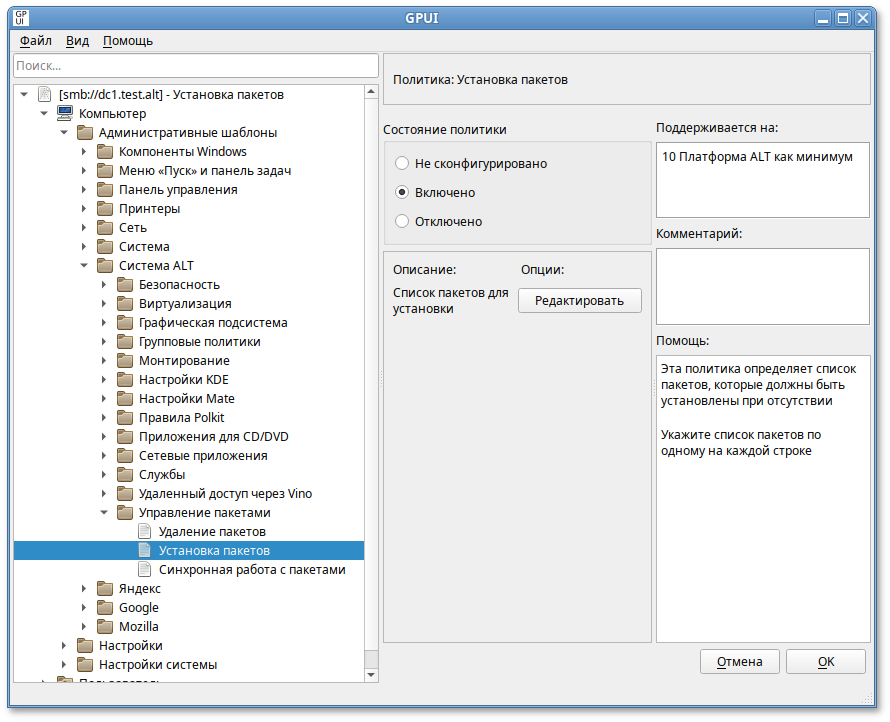Collapse the Система ALT branch
The width and height of the screenshot is (890, 722).
pos(84,266)
